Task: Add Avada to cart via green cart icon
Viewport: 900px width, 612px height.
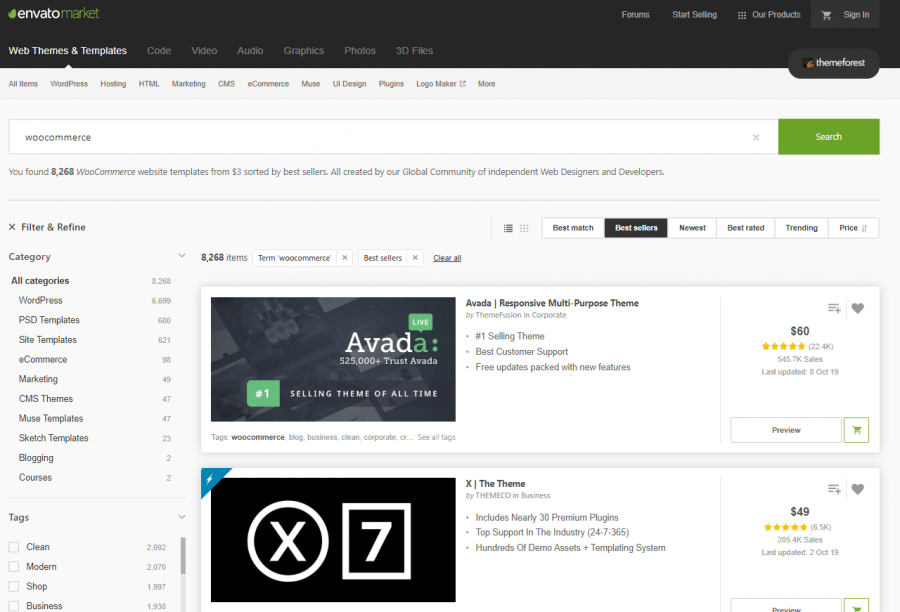Action: click(x=856, y=429)
